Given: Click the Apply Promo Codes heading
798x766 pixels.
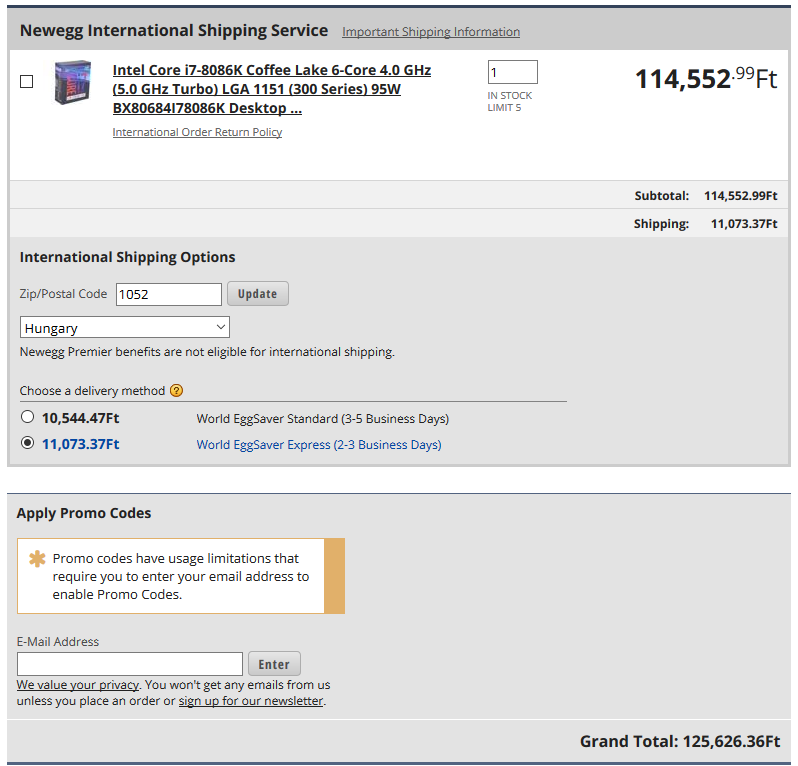Looking at the screenshot, I should tap(84, 513).
